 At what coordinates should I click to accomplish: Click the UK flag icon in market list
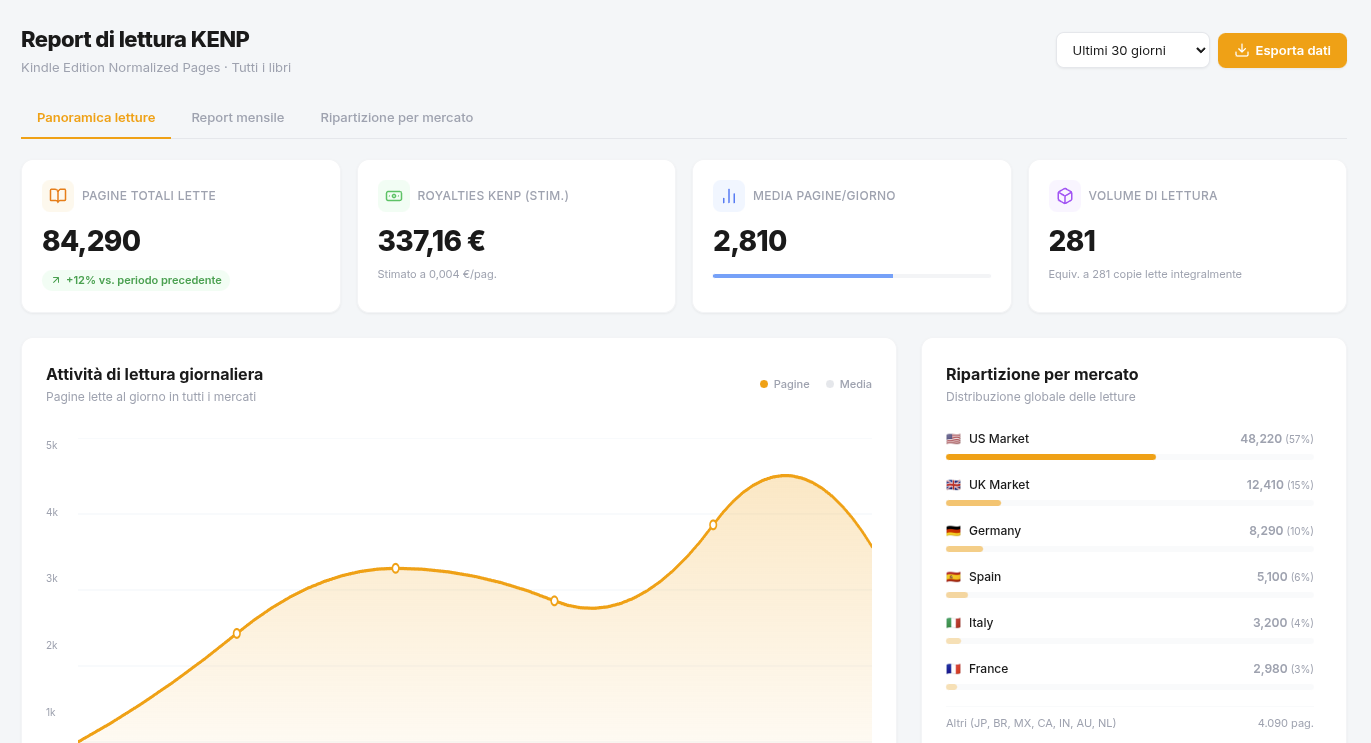(953, 485)
